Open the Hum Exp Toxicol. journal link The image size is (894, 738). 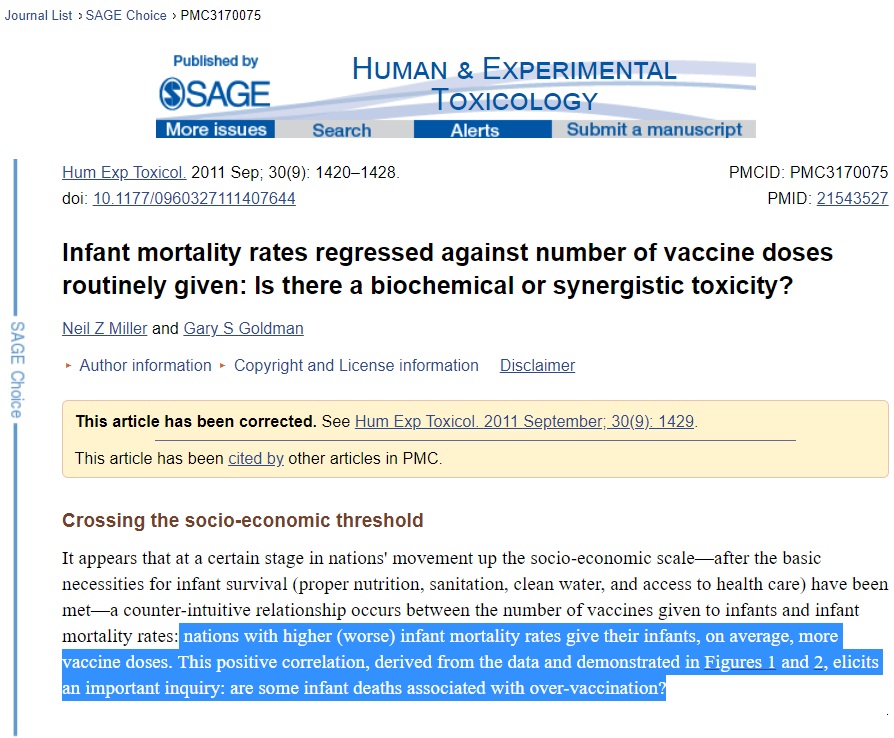pyautogui.click(x=124, y=172)
